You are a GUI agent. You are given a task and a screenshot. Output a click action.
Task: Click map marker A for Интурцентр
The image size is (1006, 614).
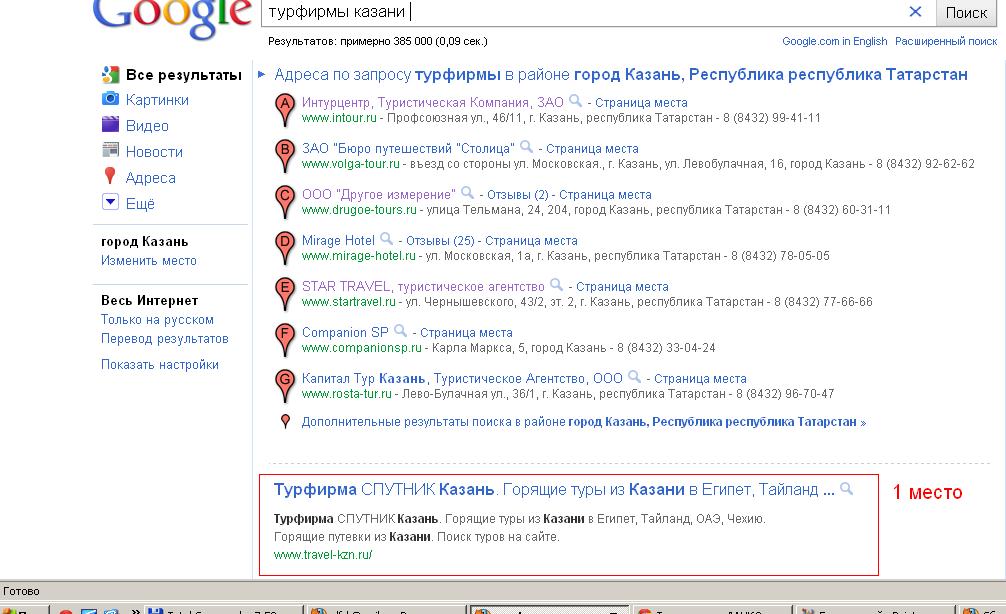coord(283,105)
